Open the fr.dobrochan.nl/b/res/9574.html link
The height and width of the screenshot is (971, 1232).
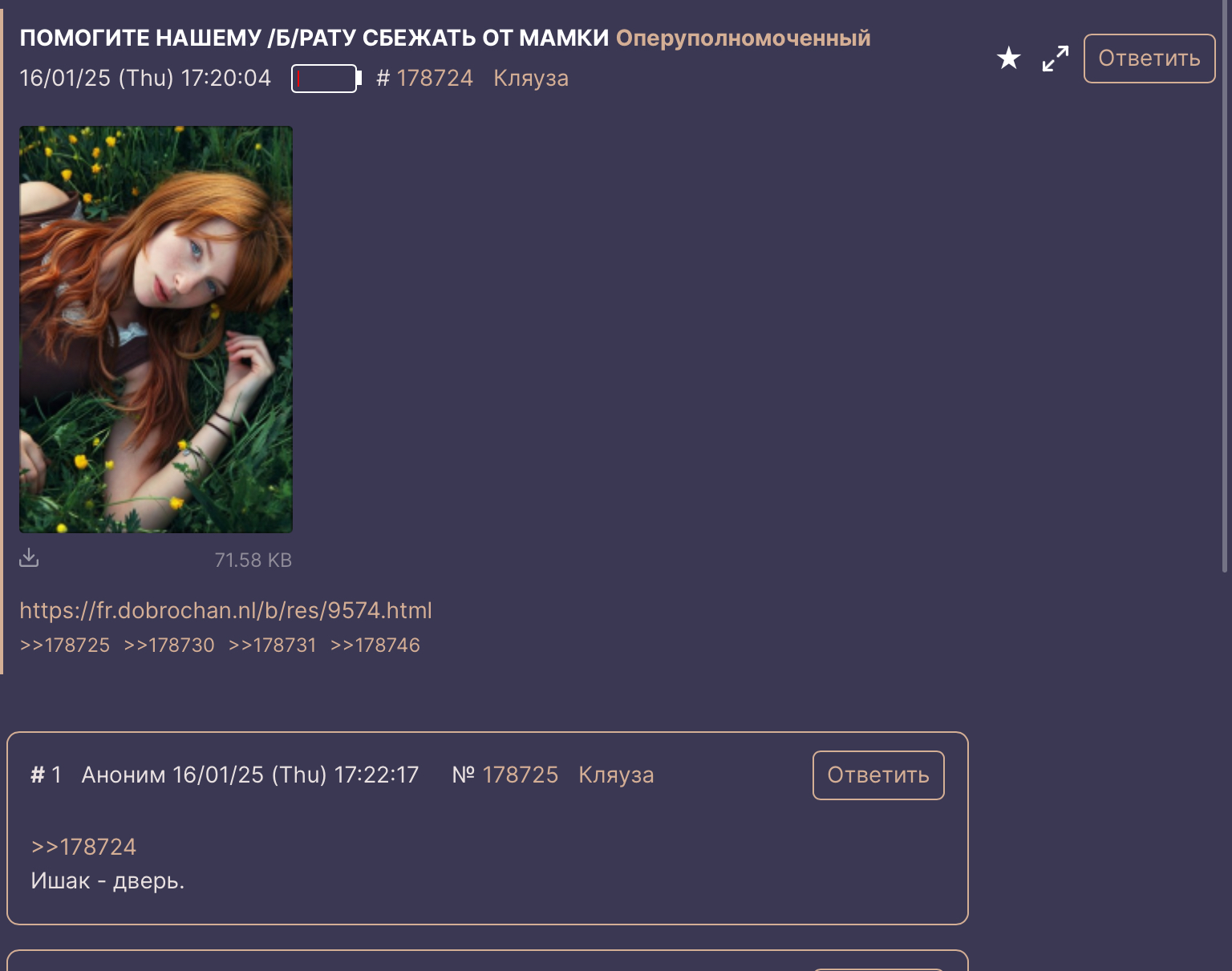(x=225, y=610)
